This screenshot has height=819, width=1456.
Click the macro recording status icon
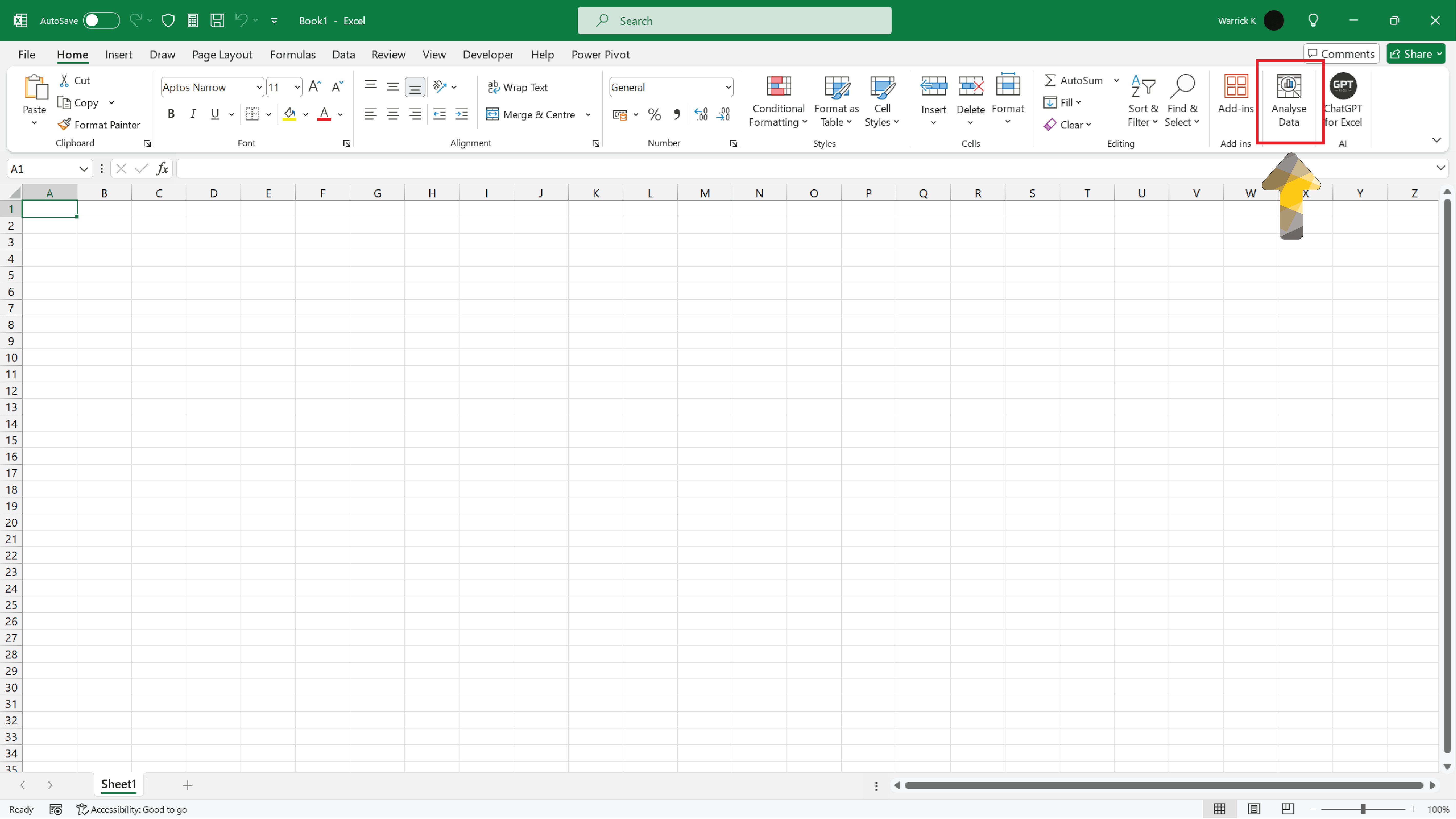tap(55, 810)
